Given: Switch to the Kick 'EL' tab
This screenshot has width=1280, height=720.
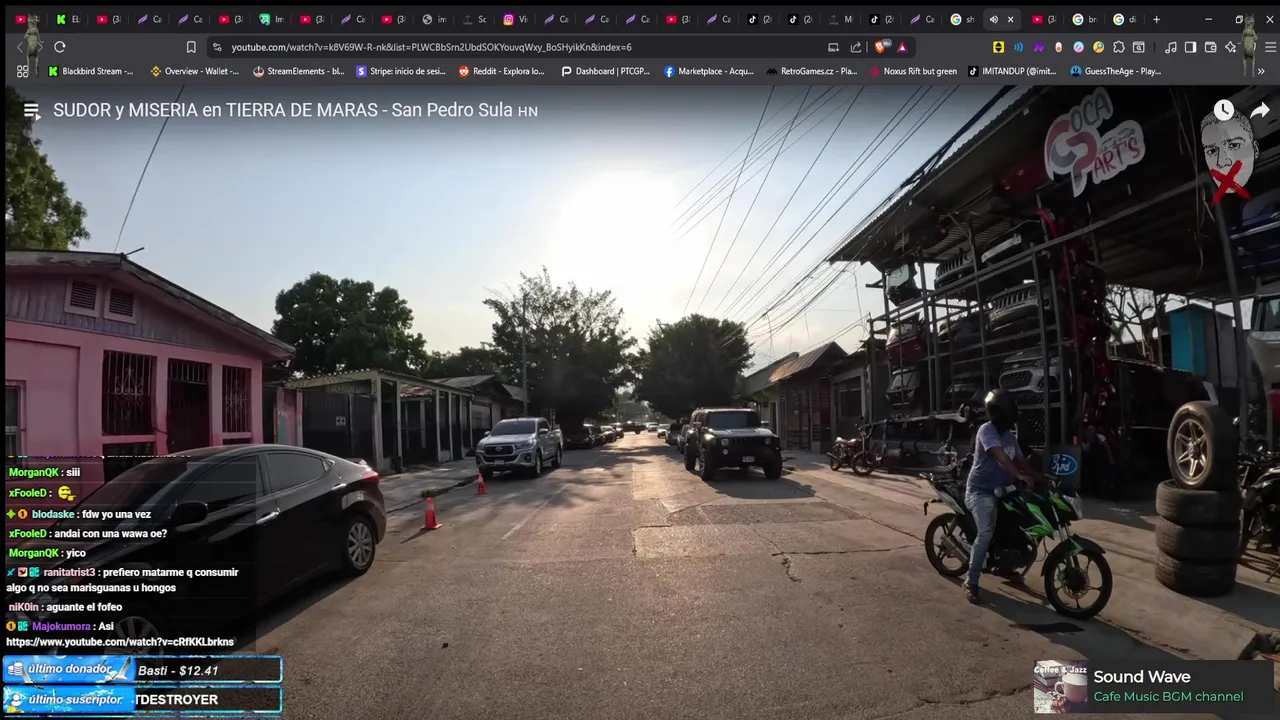Looking at the screenshot, I should (x=68, y=19).
